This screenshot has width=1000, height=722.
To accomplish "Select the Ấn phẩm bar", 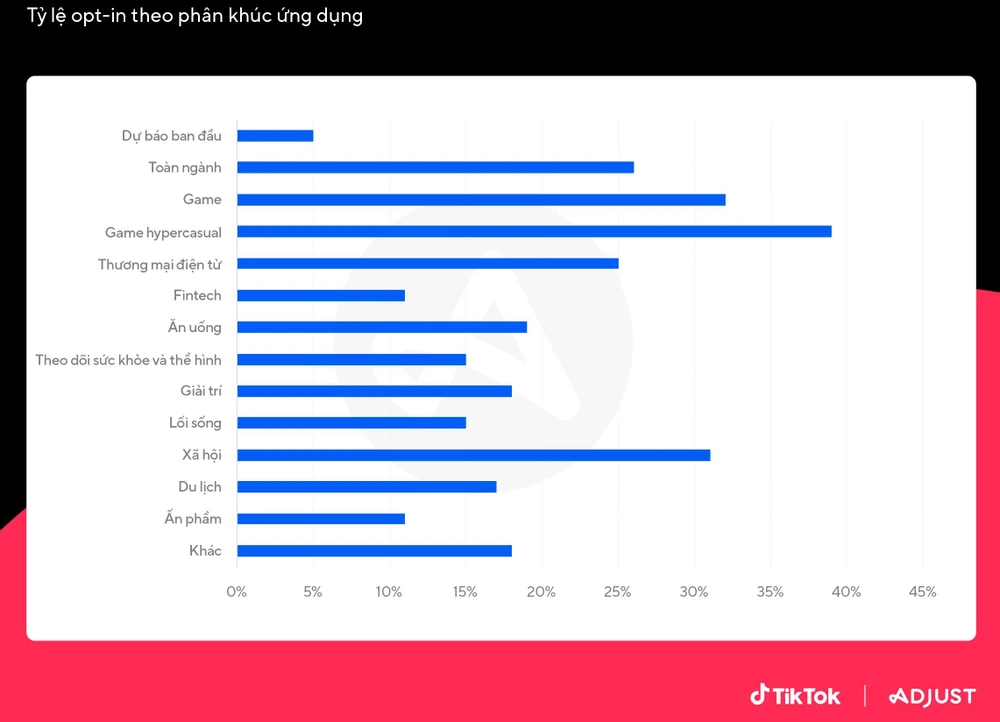I will (x=321, y=519).
